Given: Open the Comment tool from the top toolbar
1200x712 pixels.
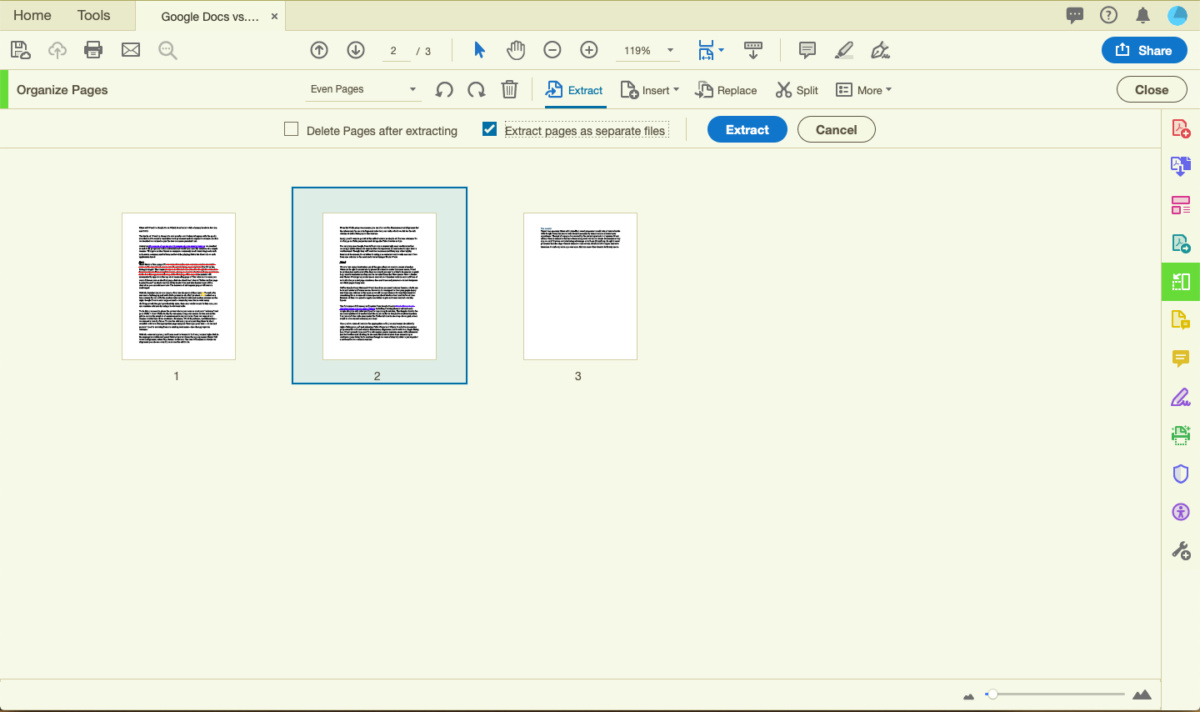Looking at the screenshot, I should click(x=805, y=49).
